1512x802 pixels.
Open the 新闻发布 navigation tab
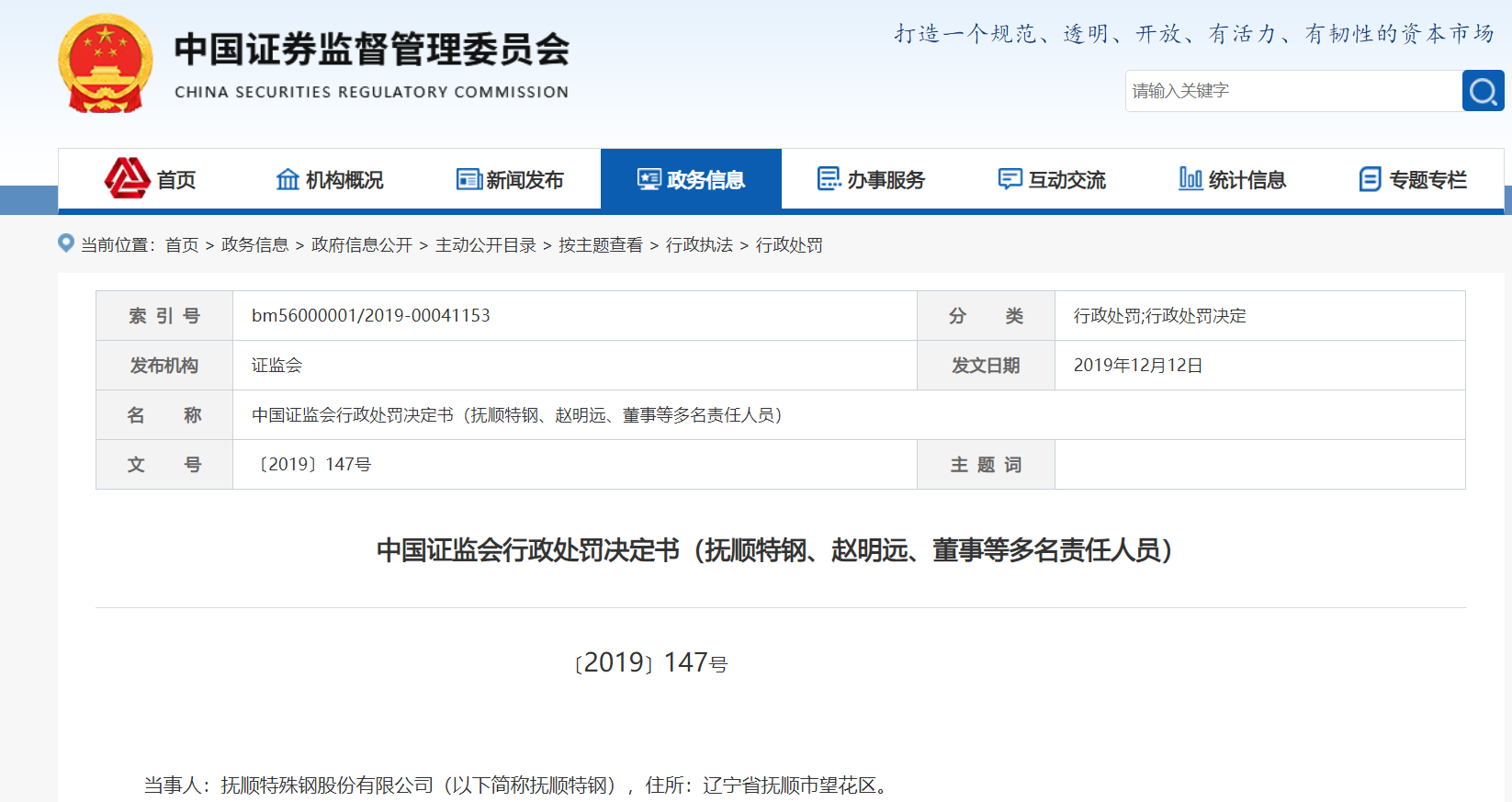click(x=511, y=179)
